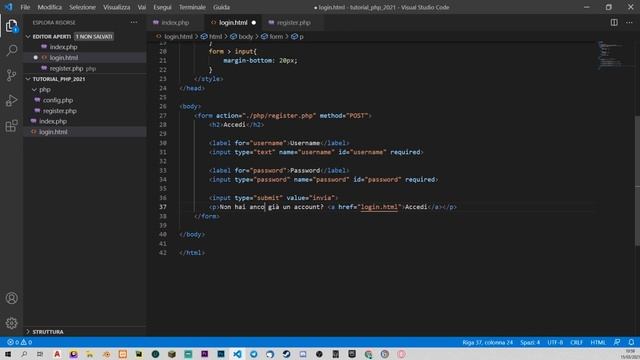Viewport: 640px width, 360px height.
Task: Open index.php in project tree
Action: [x=53, y=121]
